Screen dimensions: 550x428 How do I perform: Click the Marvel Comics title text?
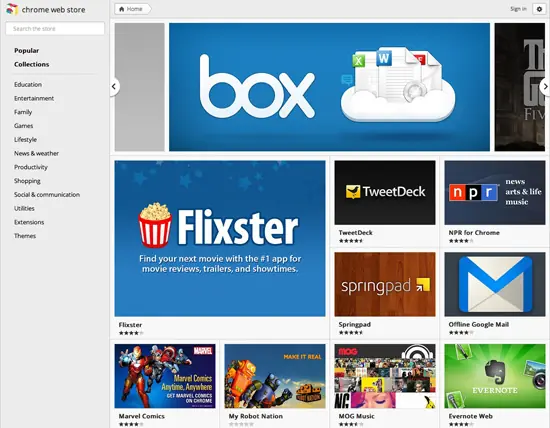pos(141,416)
